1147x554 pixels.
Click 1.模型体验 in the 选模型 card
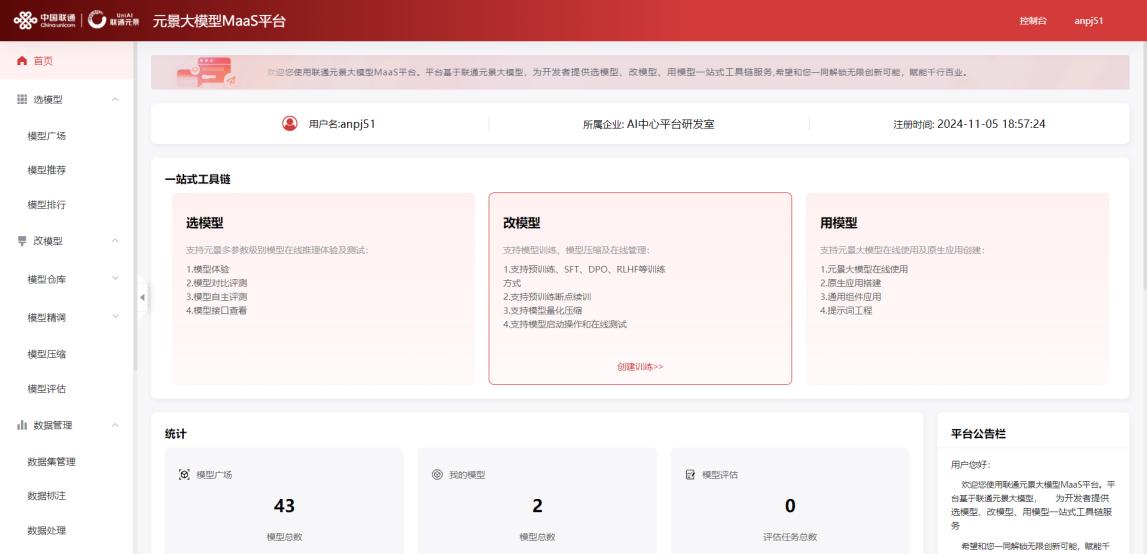pyautogui.click(x=208, y=269)
